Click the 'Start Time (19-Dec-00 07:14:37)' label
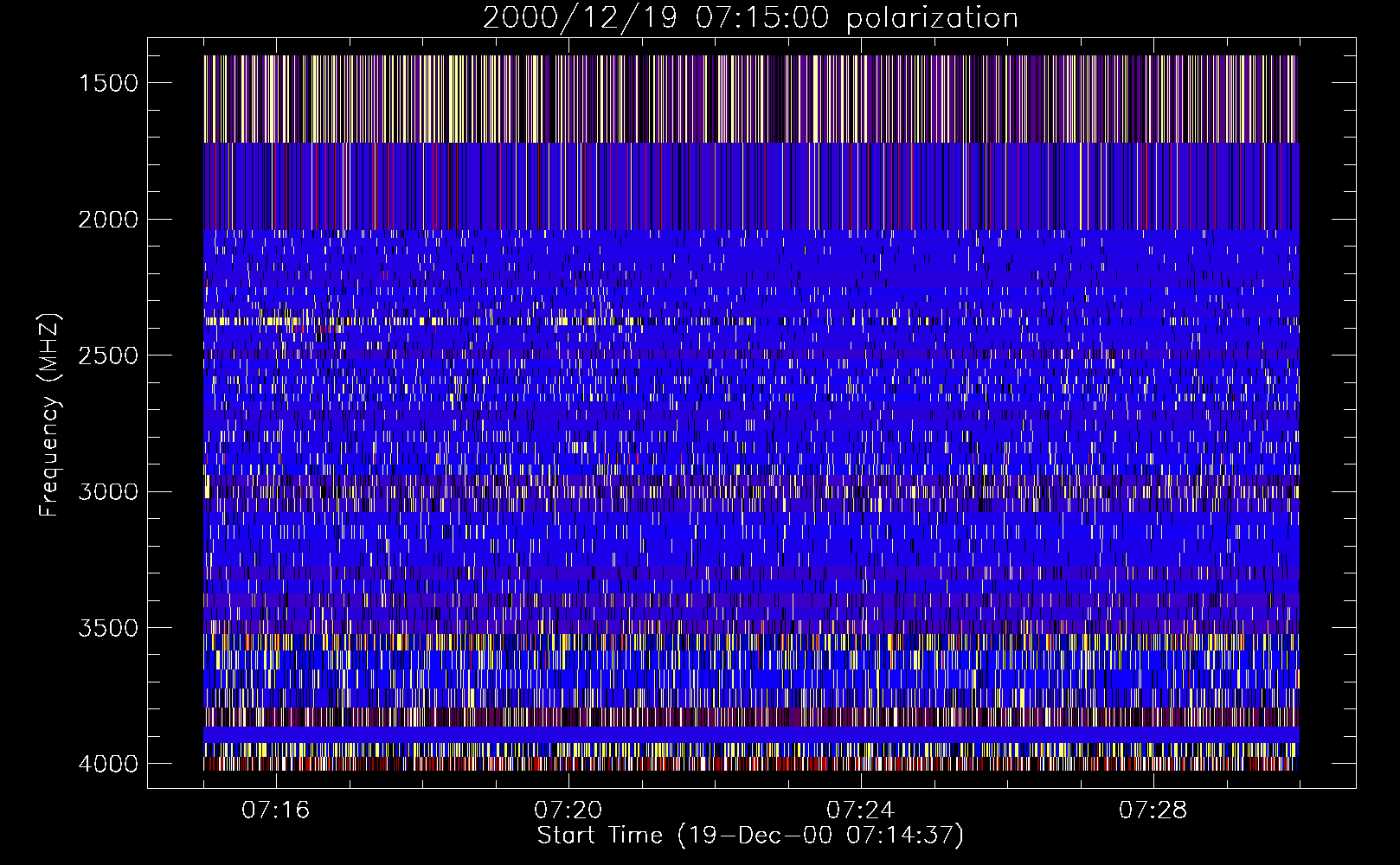Screen dimensions: 1400x865 [x=750, y=836]
